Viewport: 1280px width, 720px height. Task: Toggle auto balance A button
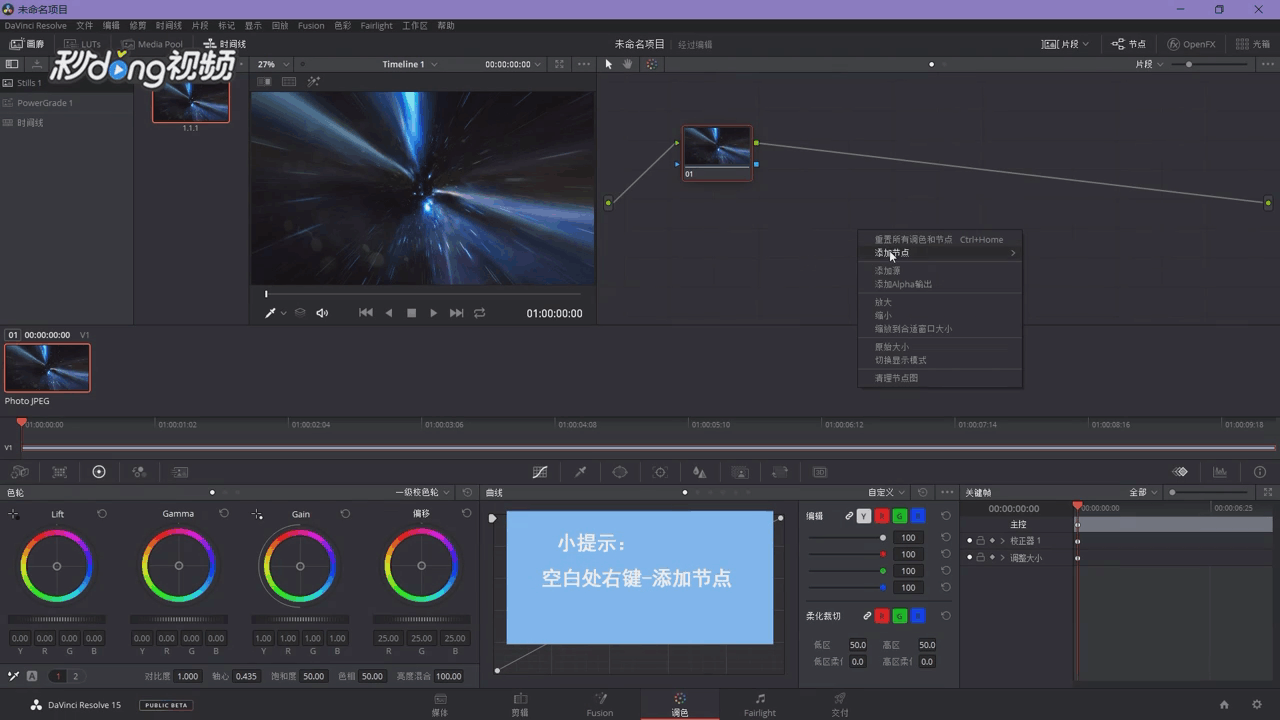32,676
